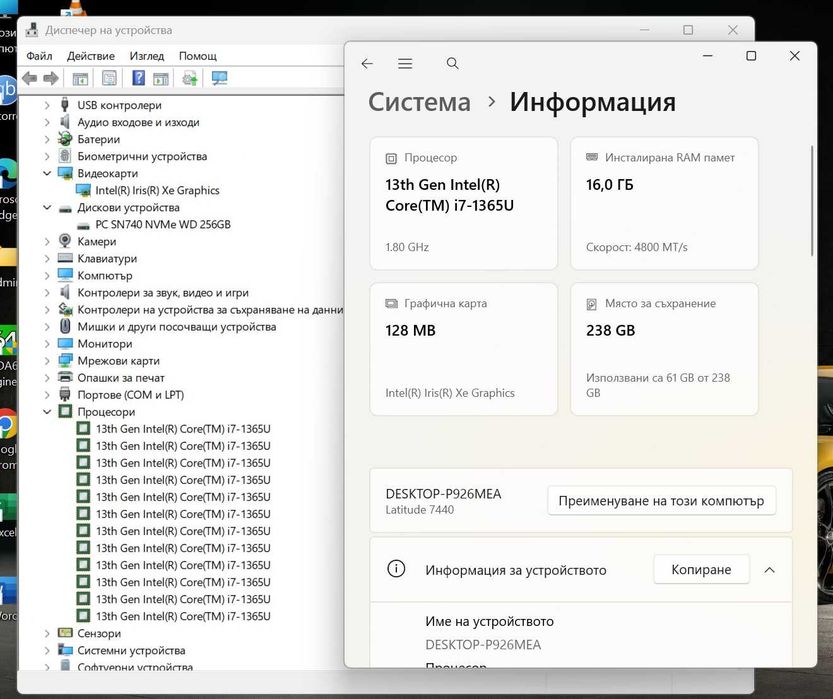The image size is (833, 699).
Task: Open Microsoft Edge from the desktop icons
Action: tap(7, 174)
